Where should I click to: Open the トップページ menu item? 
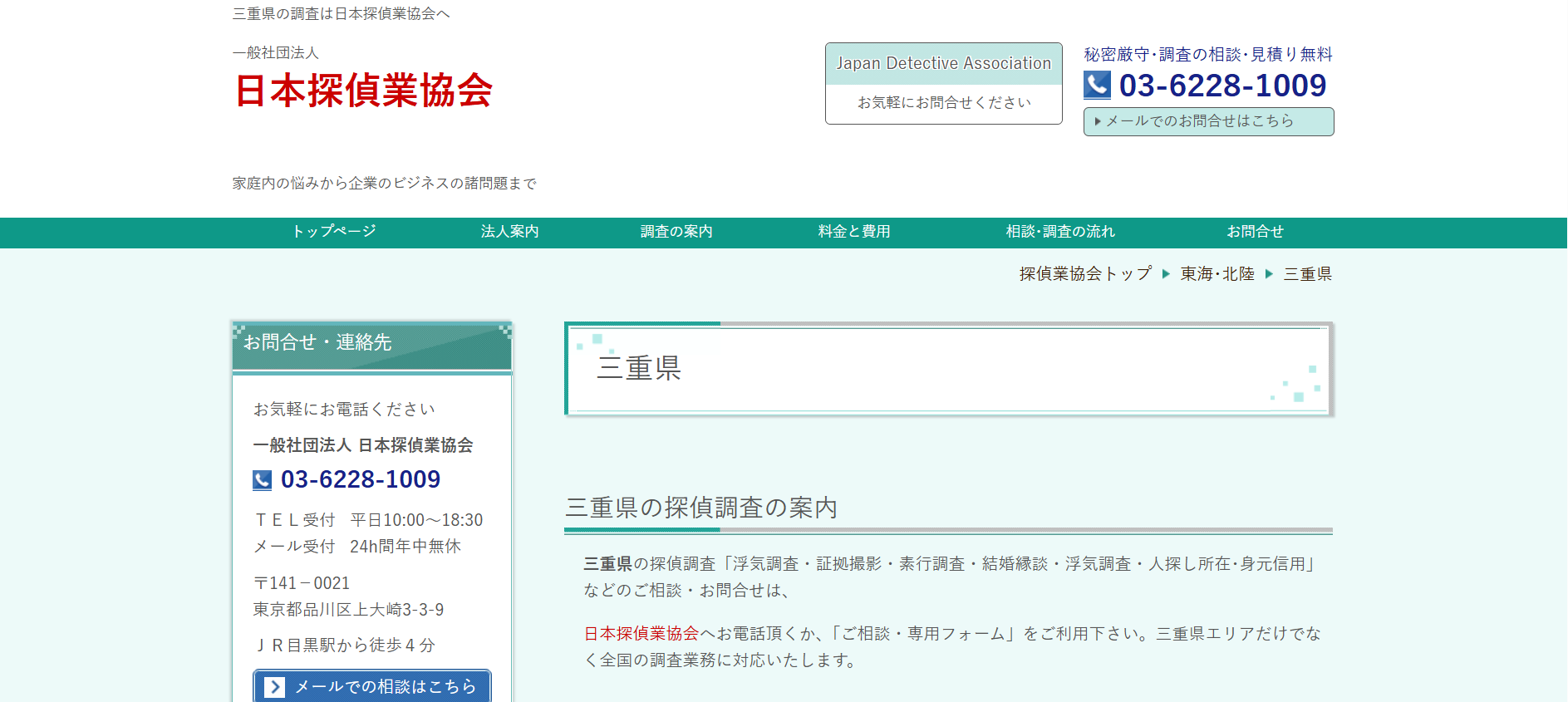pyautogui.click(x=333, y=232)
